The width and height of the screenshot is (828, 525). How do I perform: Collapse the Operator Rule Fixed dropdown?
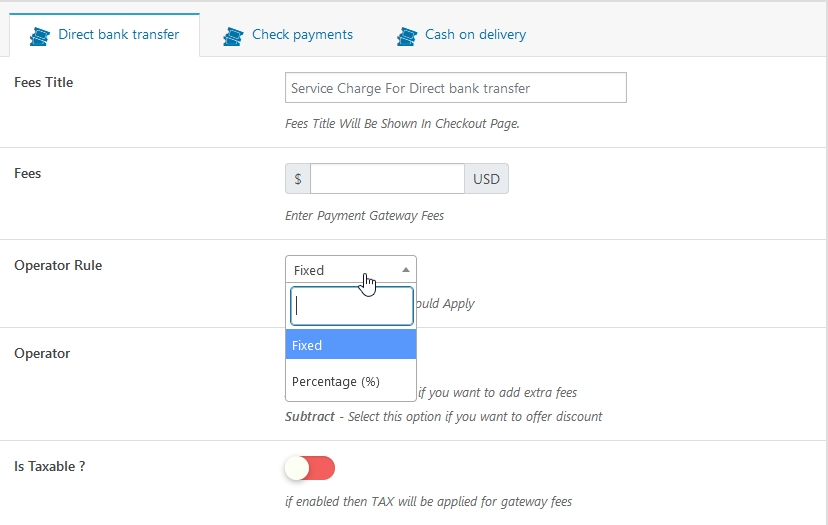340,270
